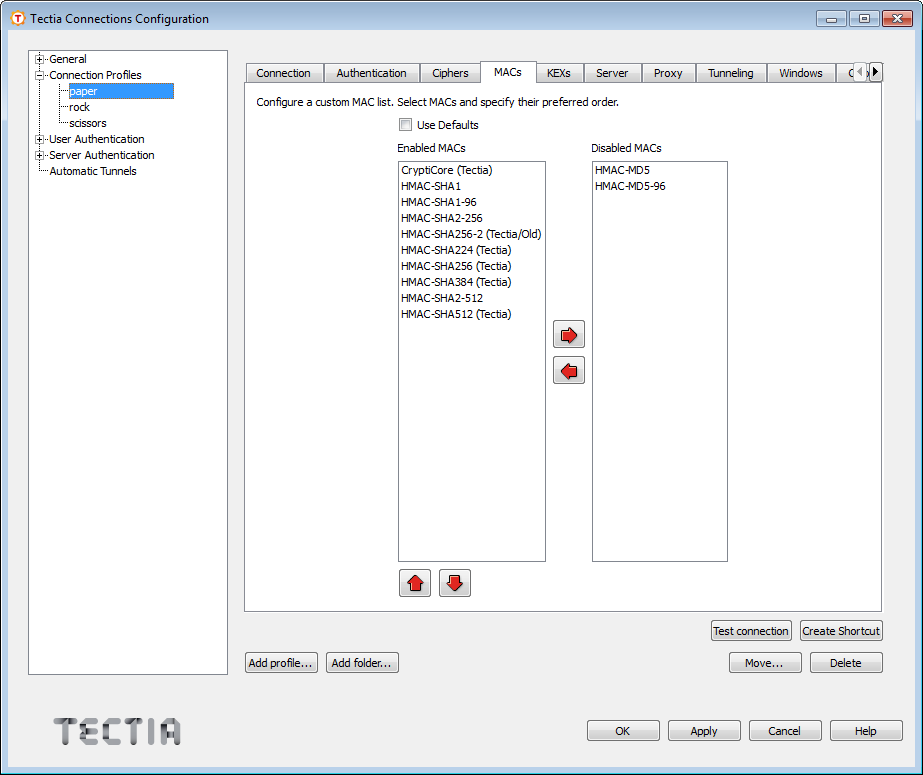Image resolution: width=923 pixels, height=775 pixels.
Task: Select the MACs tab
Action: tap(508, 72)
